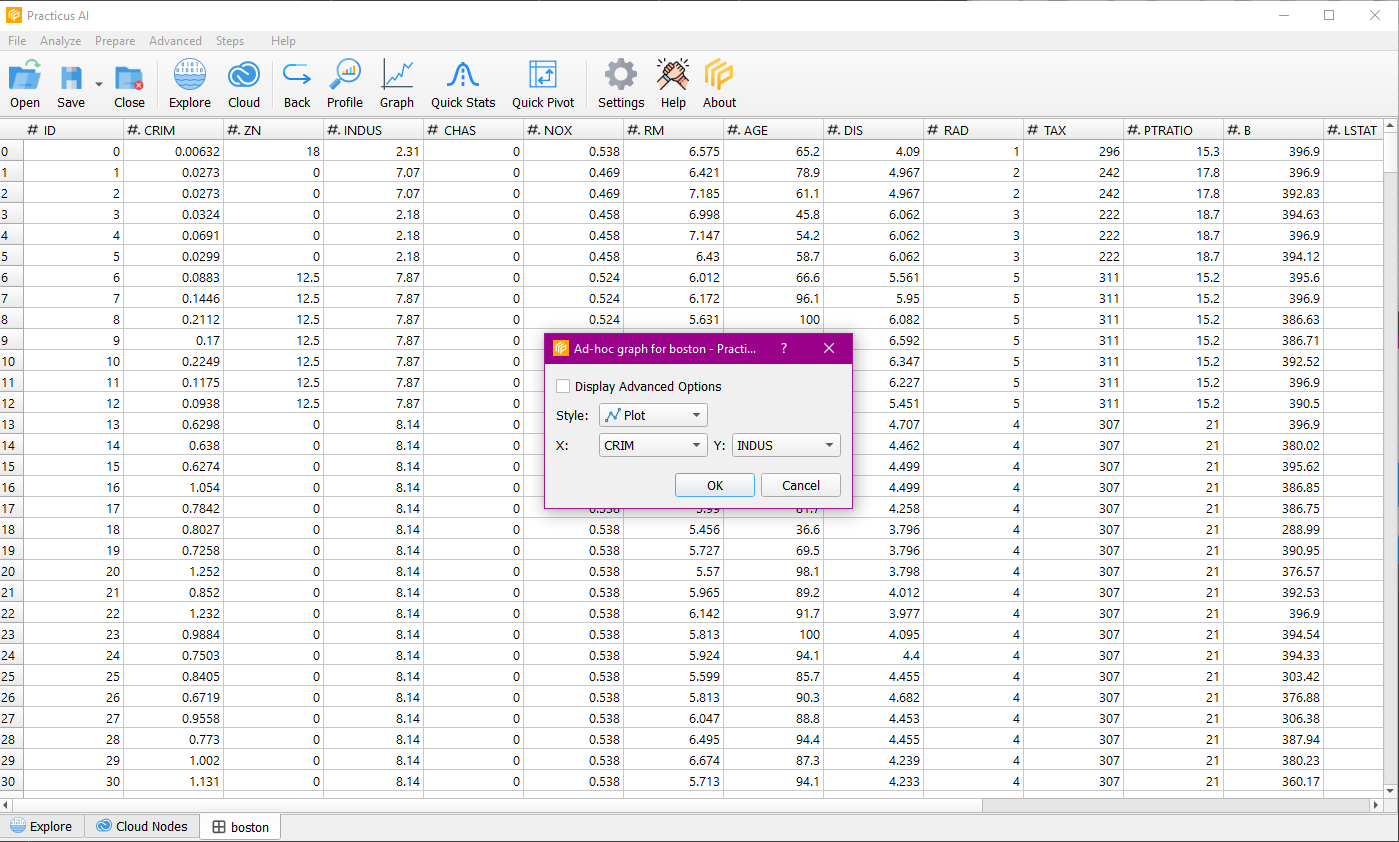
Task: Show Quick Stats for the data
Action: [x=463, y=84]
